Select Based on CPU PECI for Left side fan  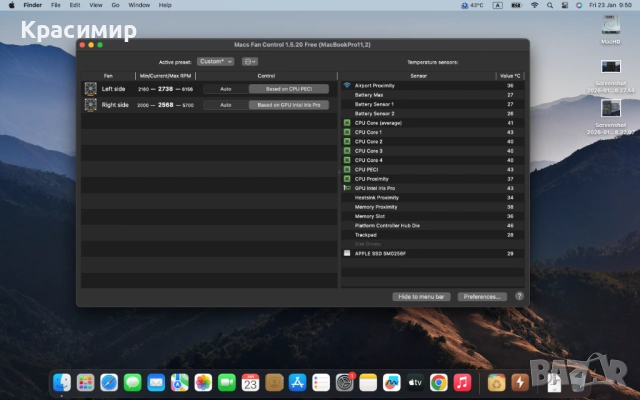289,89
